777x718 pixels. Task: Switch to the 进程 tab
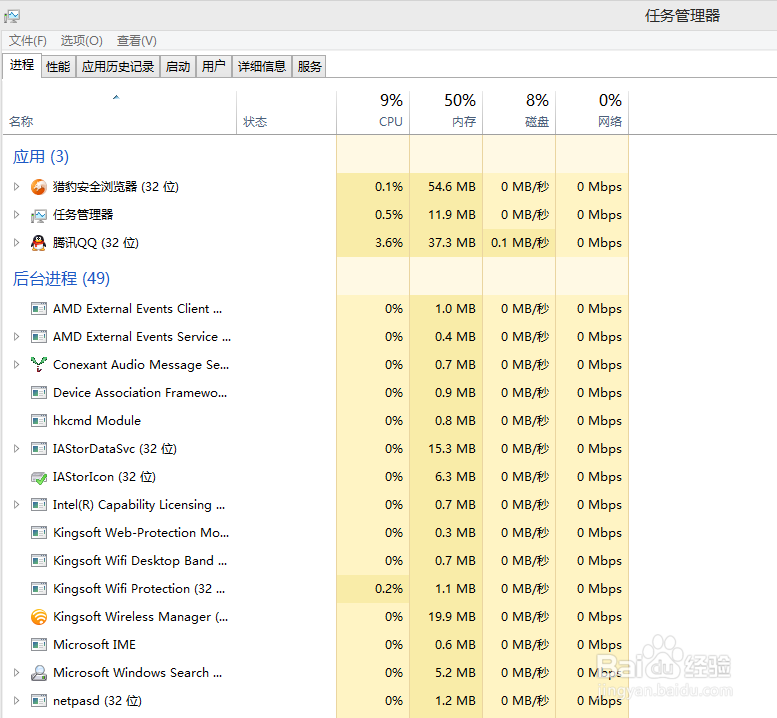coord(22,65)
